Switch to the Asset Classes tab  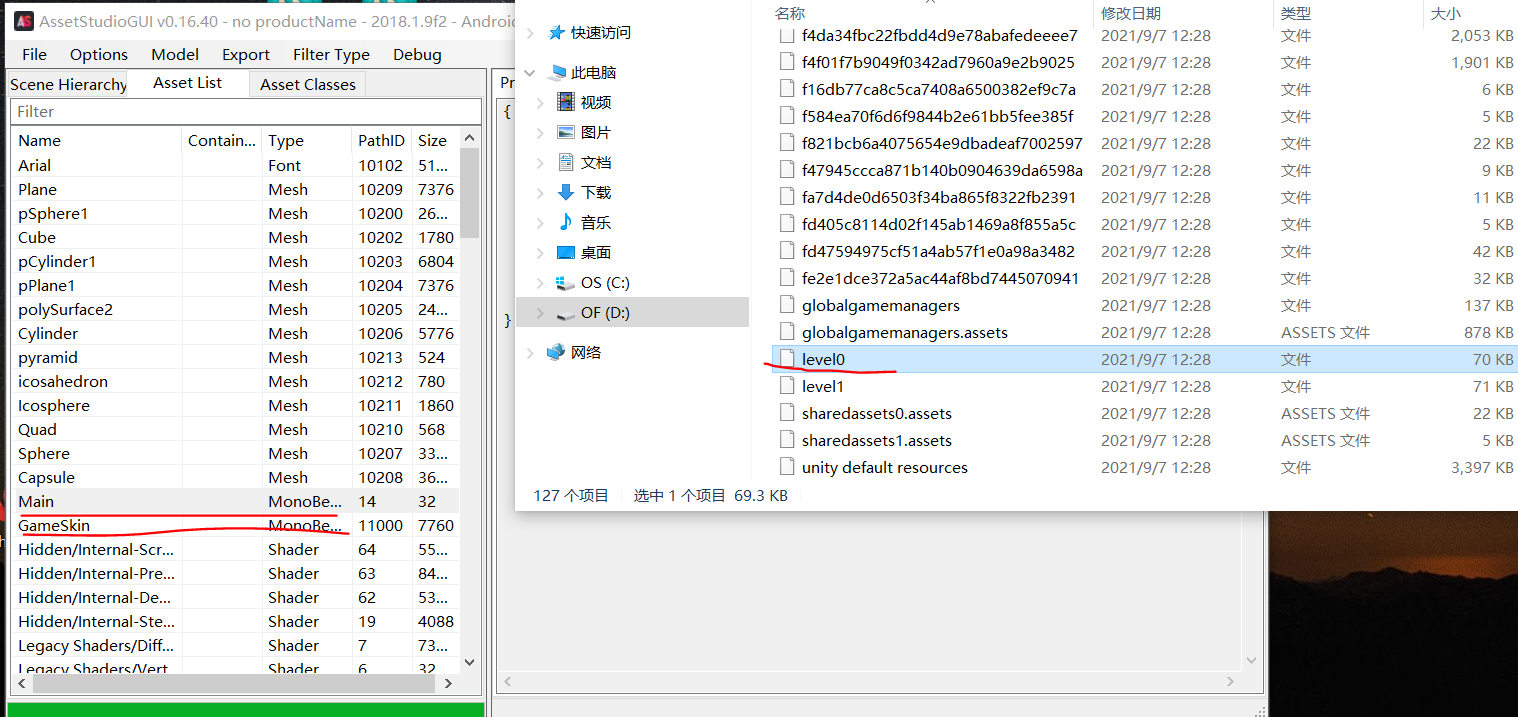[307, 84]
